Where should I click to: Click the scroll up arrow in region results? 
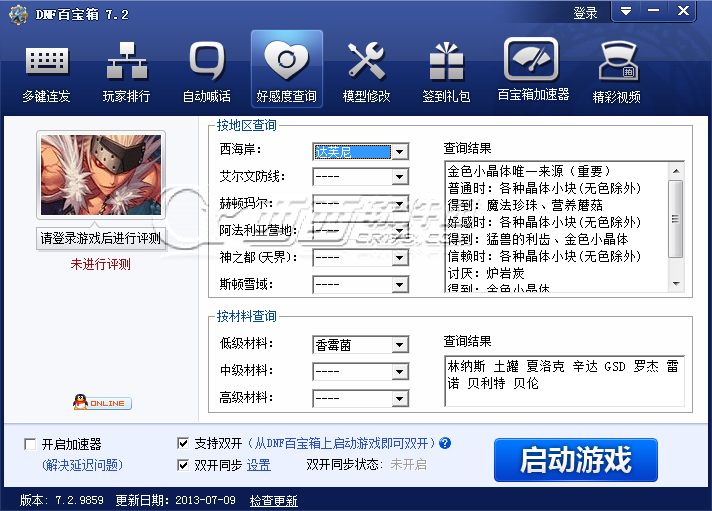(x=676, y=171)
